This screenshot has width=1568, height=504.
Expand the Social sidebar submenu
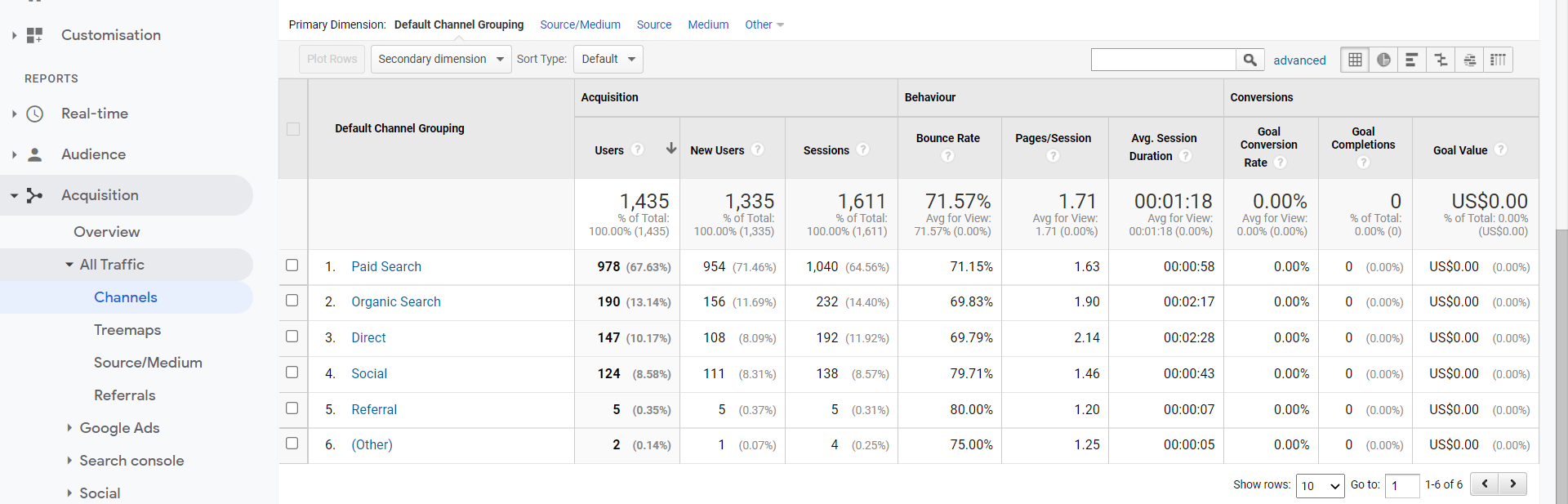click(69, 493)
